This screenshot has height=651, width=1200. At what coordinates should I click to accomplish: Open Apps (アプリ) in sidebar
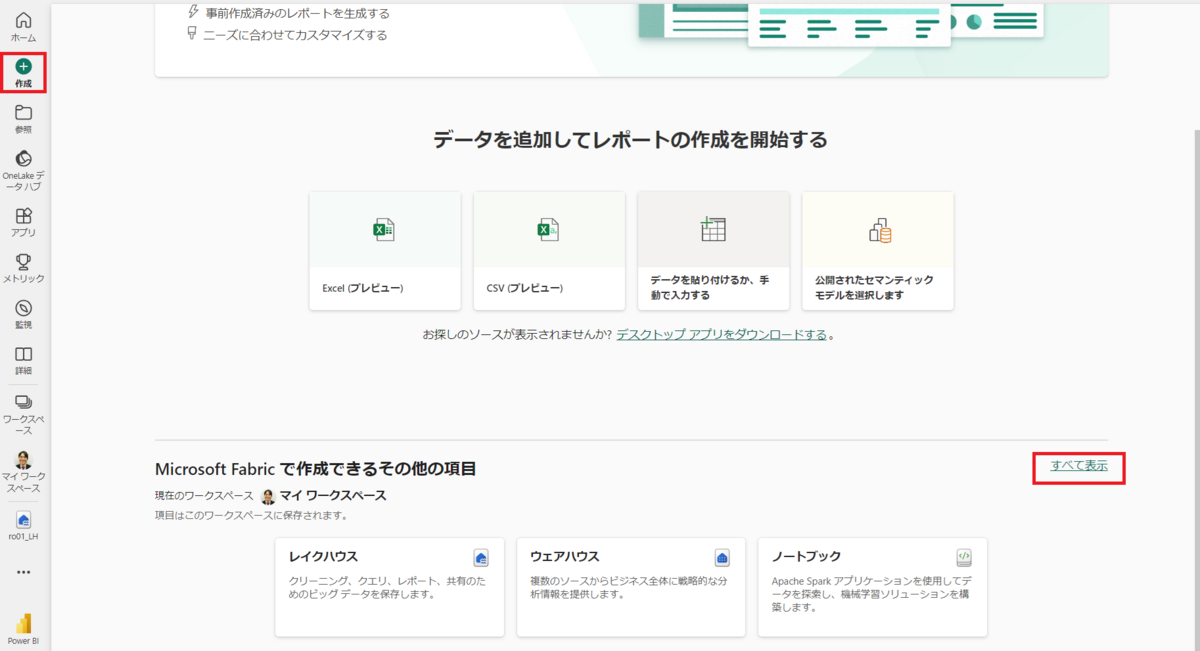pyautogui.click(x=24, y=222)
